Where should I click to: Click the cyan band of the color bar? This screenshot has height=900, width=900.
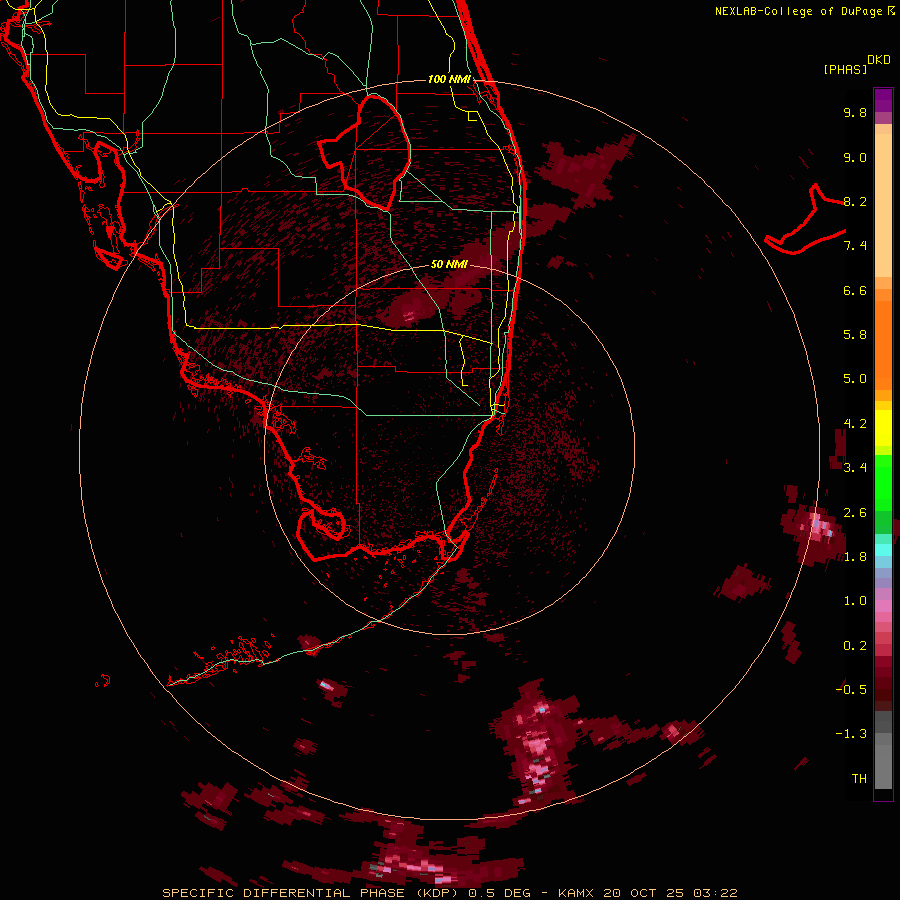(883, 550)
